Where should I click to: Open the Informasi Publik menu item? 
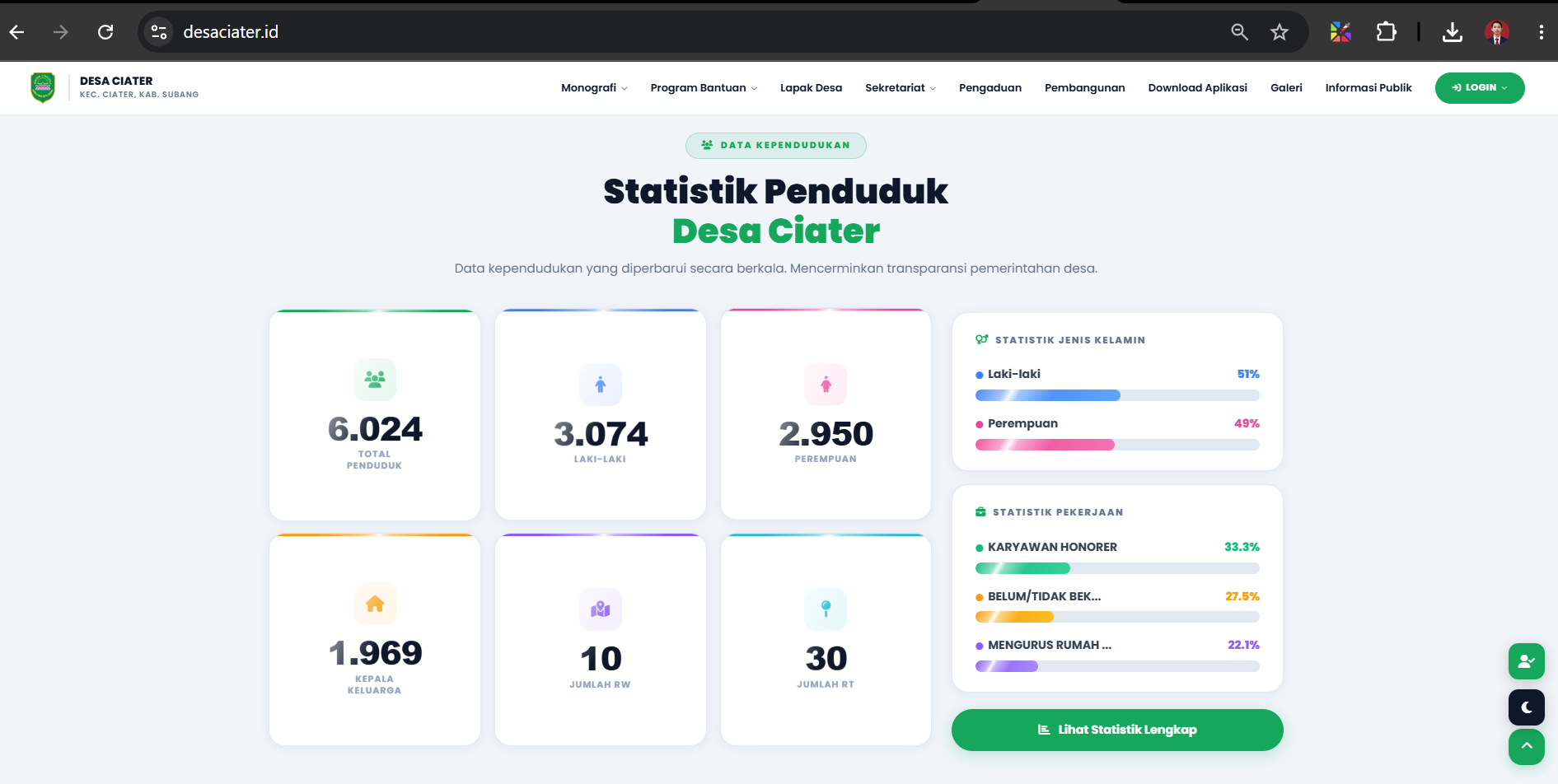(1369, 88)
